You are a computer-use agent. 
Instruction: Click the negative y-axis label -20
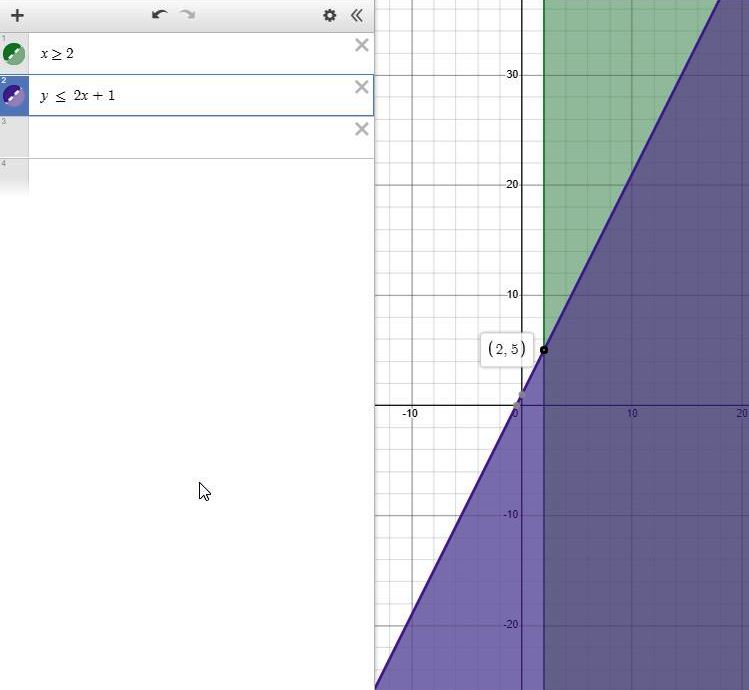511,625
